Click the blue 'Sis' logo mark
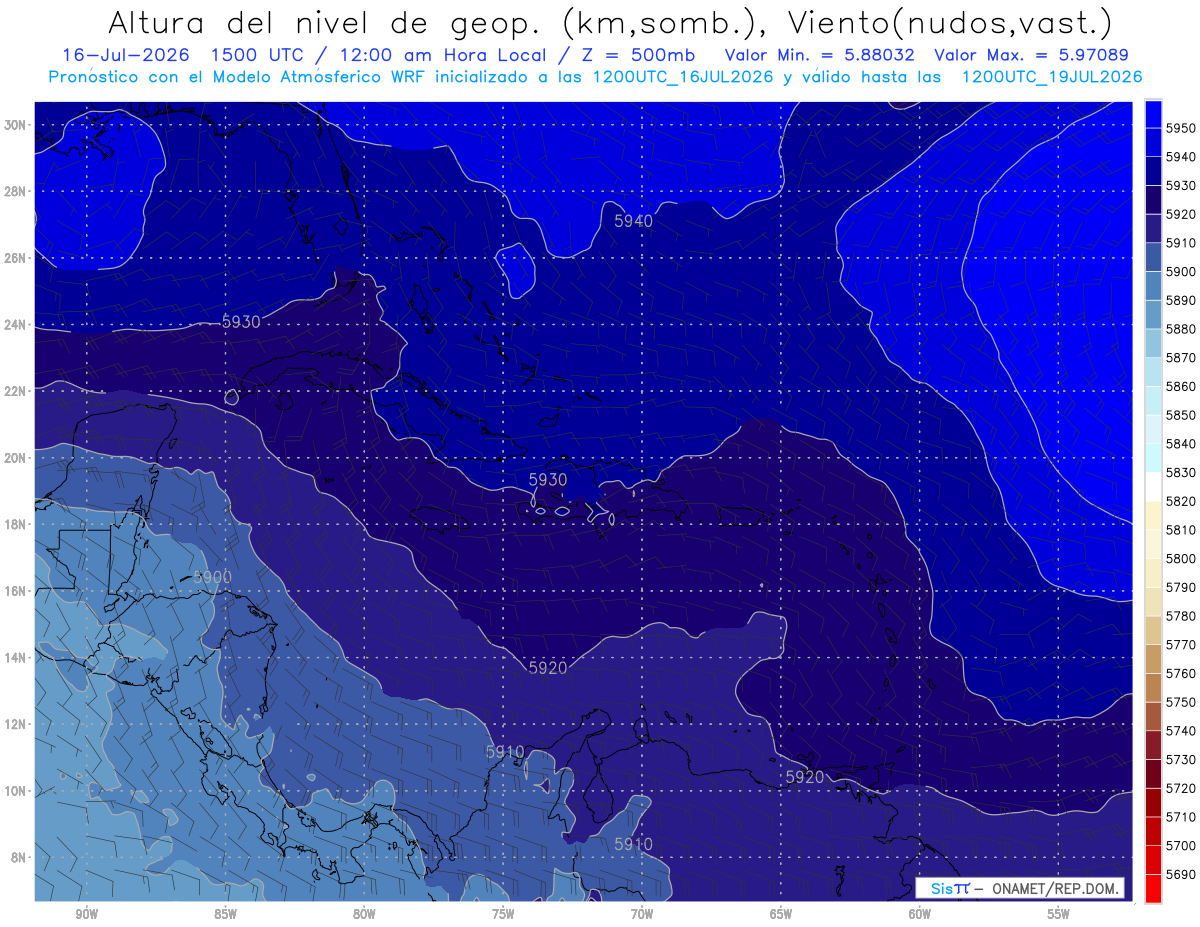The width and height of the screenshot is (1200, 927). [940, 888]
